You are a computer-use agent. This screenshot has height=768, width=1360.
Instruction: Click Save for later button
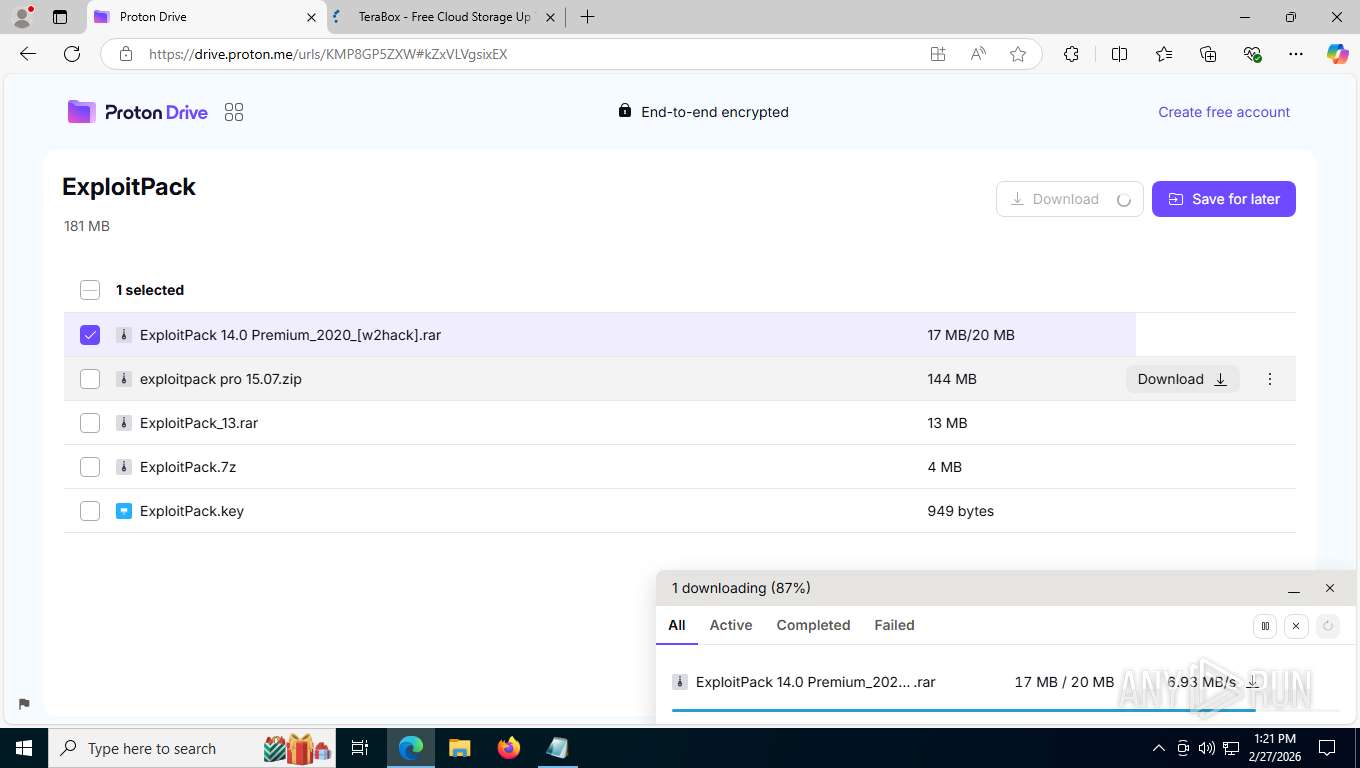(x=1224, y=199)
